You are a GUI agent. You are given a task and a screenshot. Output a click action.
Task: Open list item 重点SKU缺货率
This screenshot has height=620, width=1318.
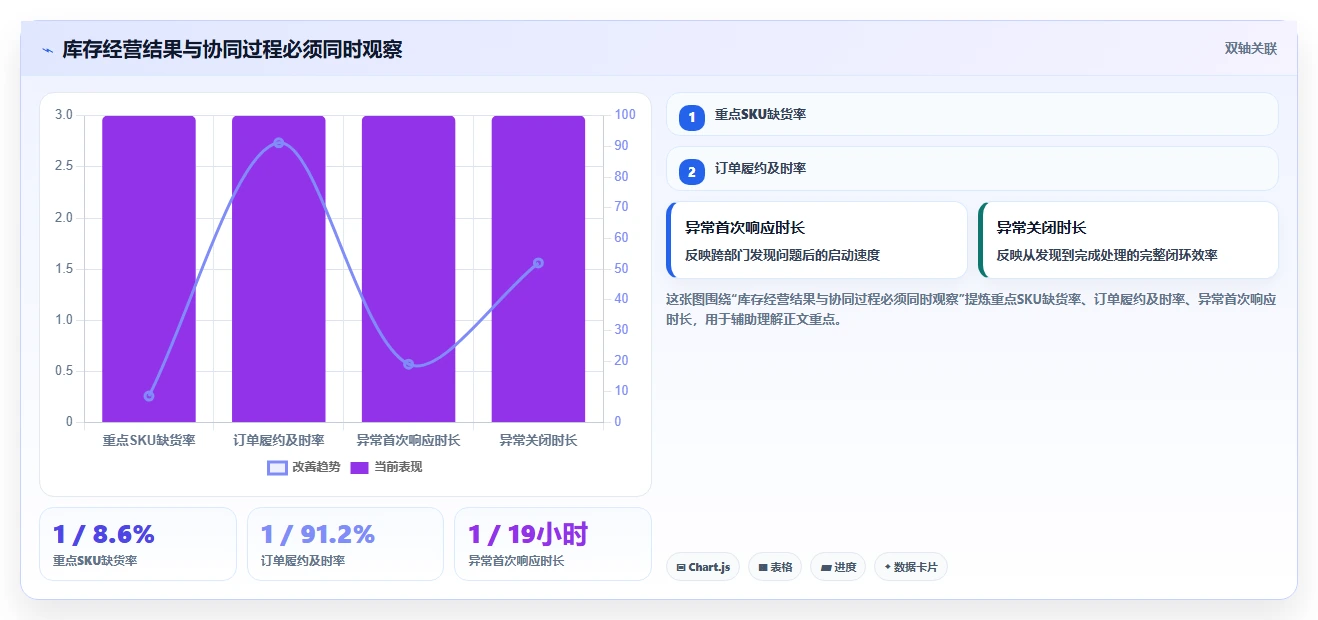(972, 114)
